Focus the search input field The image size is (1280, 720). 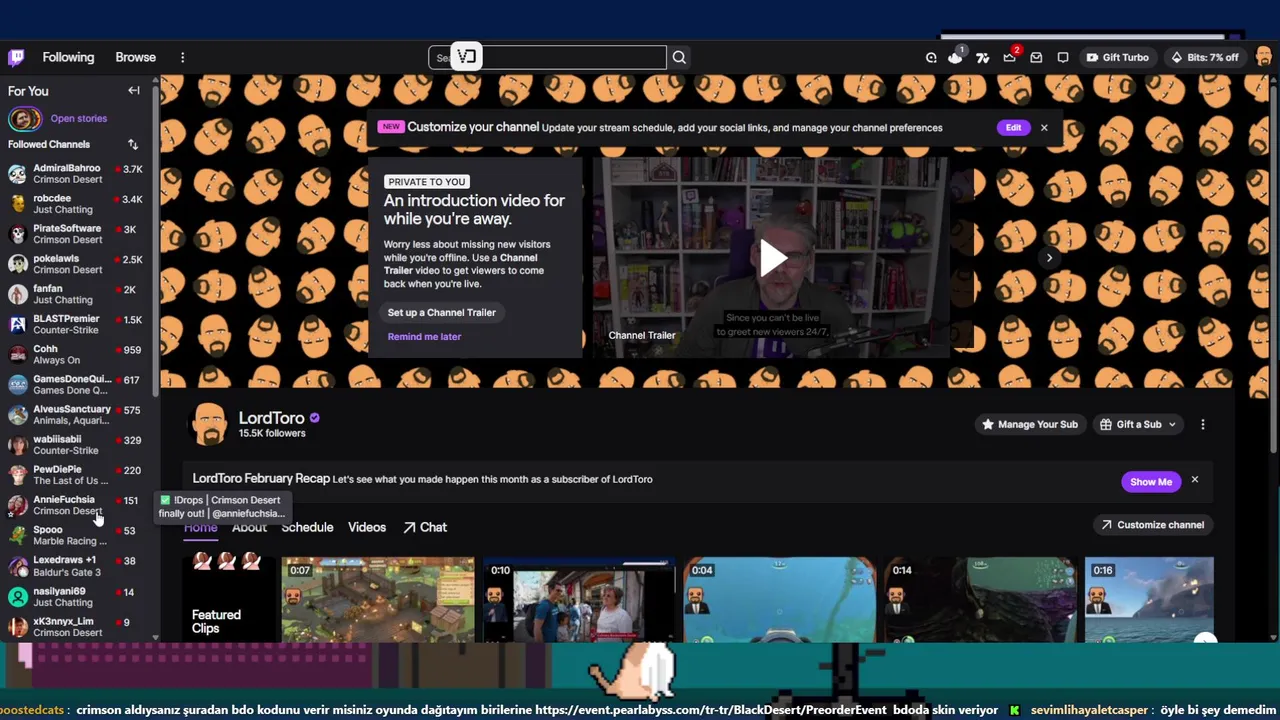[547, 57]
